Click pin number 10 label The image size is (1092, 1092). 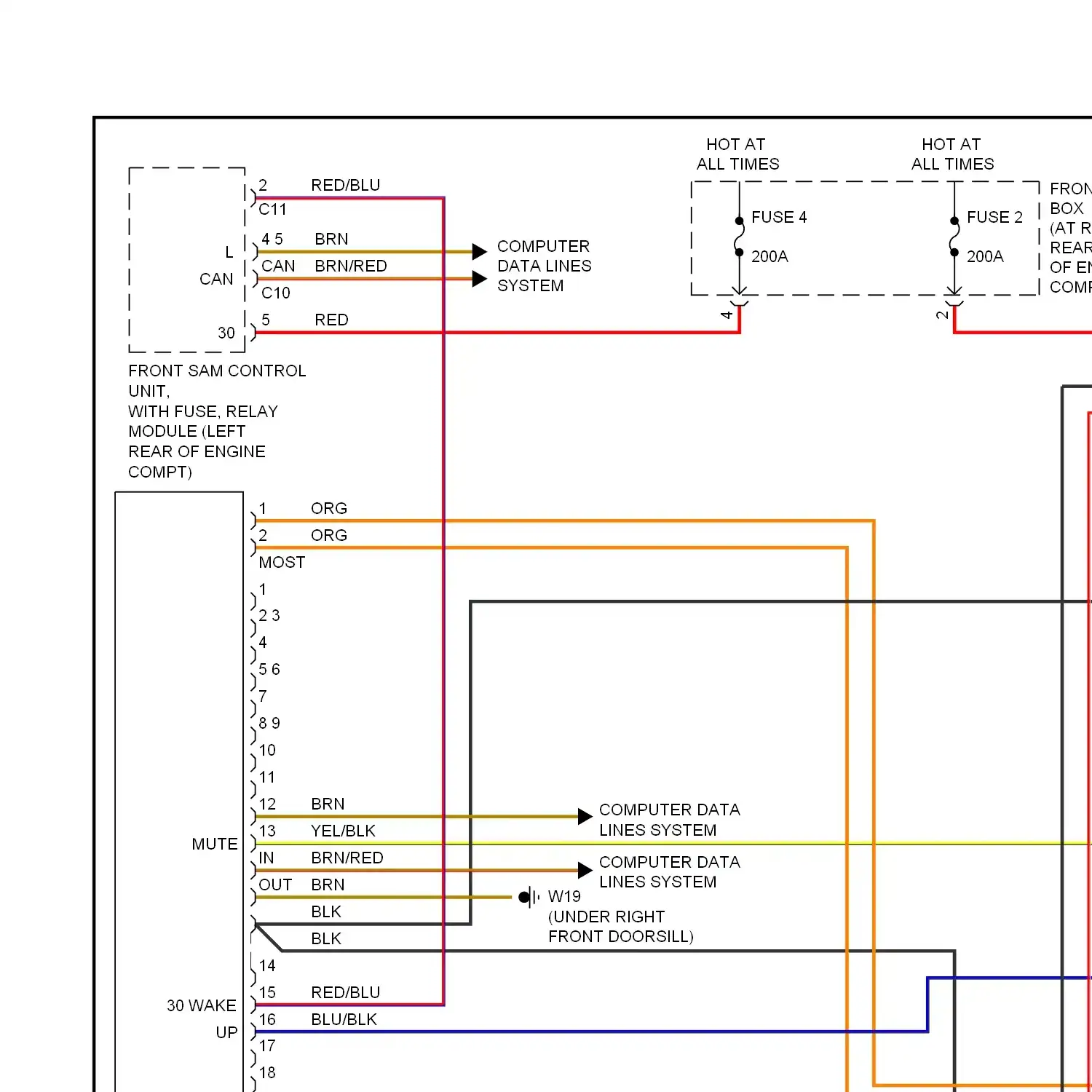pos(267,750)
